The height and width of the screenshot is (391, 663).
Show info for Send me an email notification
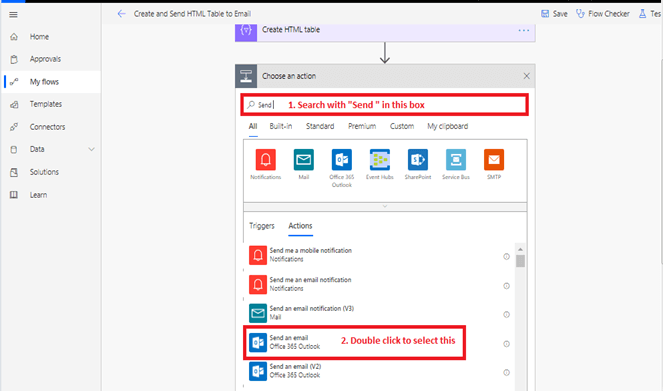pos(506,286)
